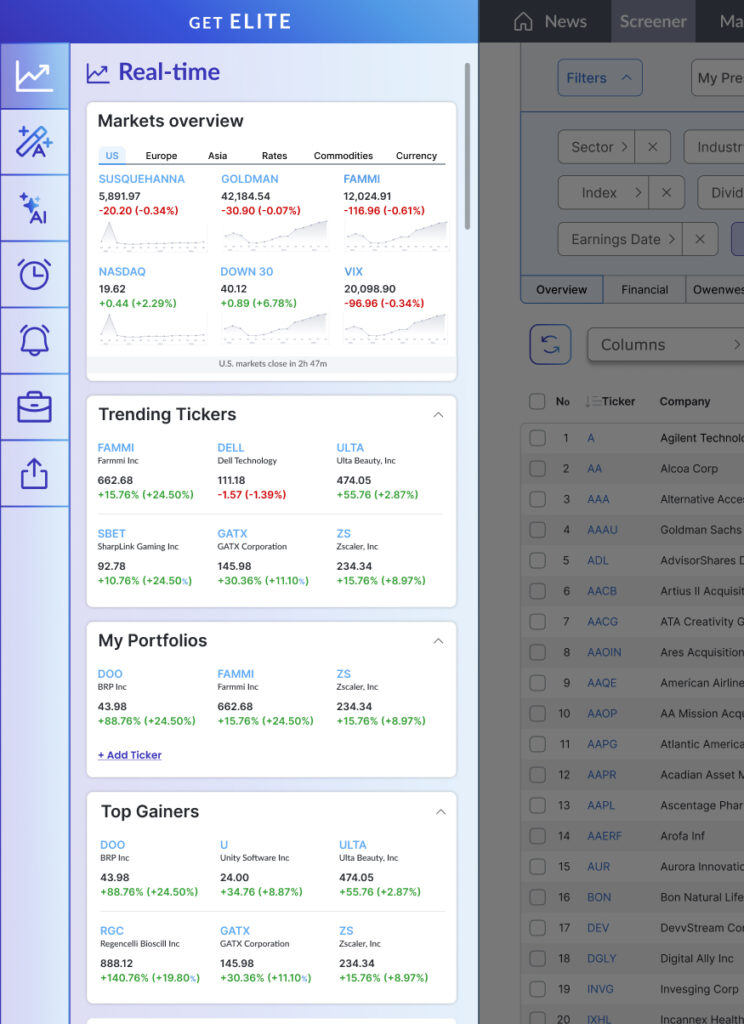Open the notification bell sidebar icon
Screen dimensions: 744x1024
(x=34, y=340)
